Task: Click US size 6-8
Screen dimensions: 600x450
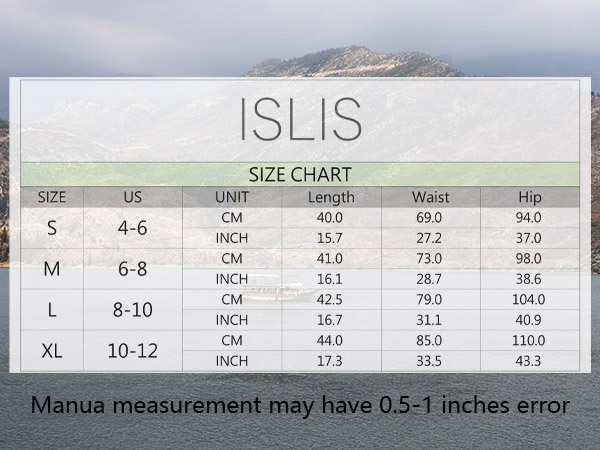Action: pos(132,269)
